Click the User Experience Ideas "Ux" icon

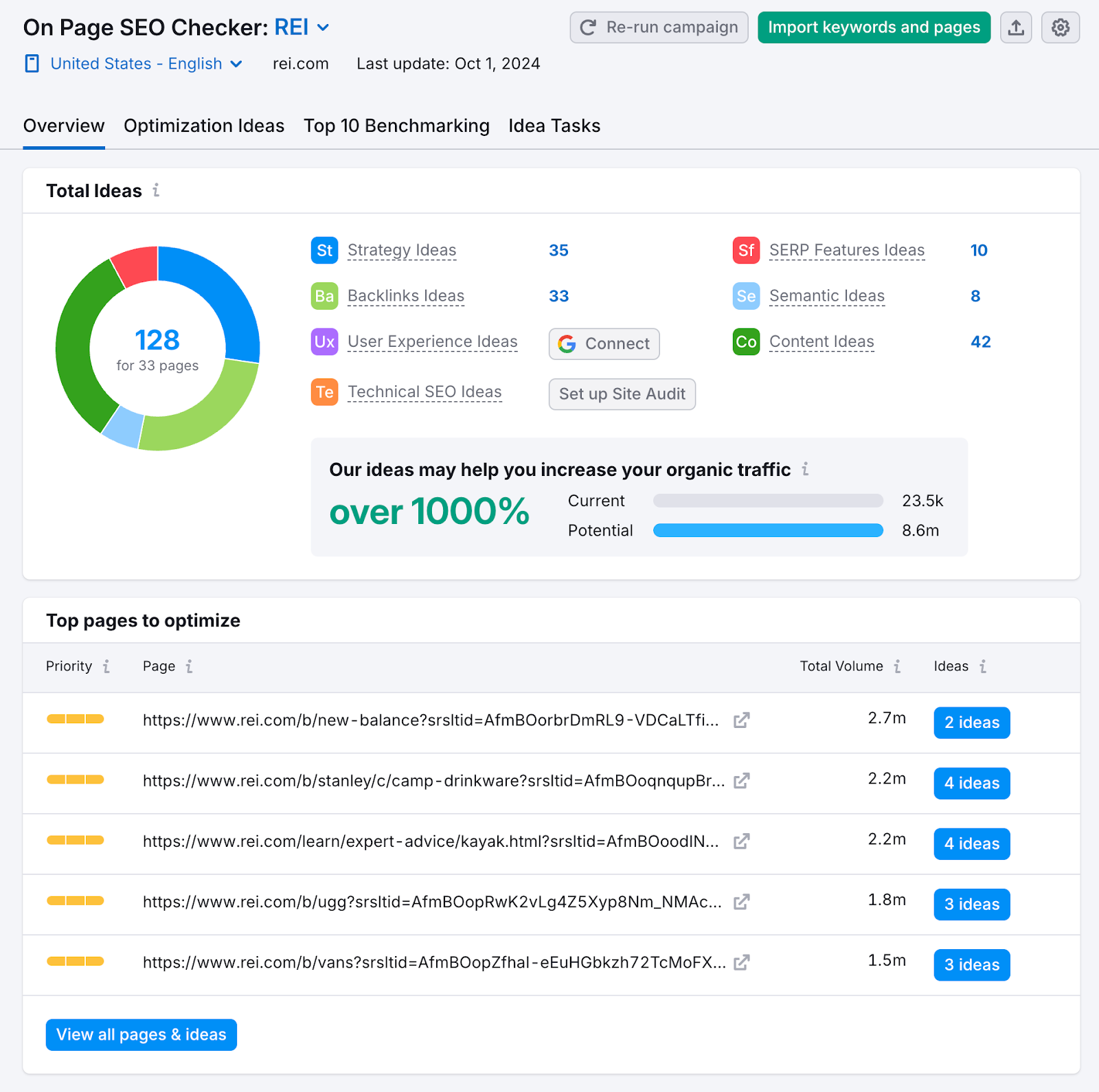click(x=324, y=342)
